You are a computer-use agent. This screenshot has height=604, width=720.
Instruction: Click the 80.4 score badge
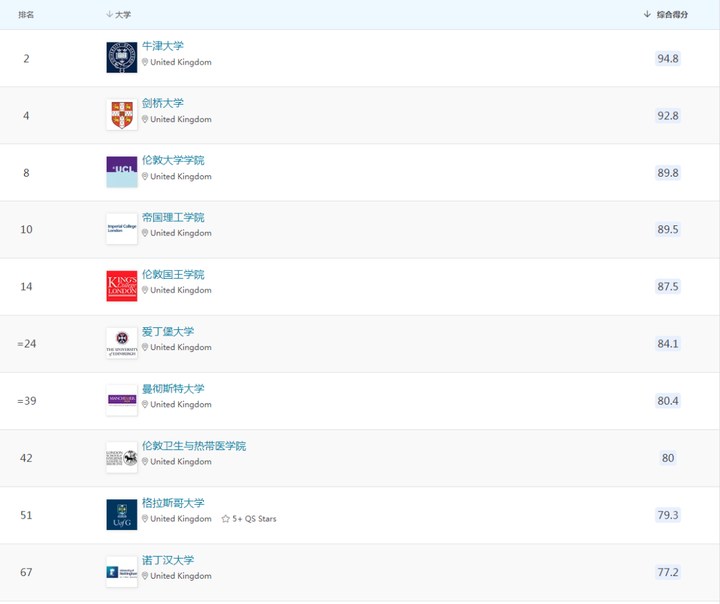668,401
